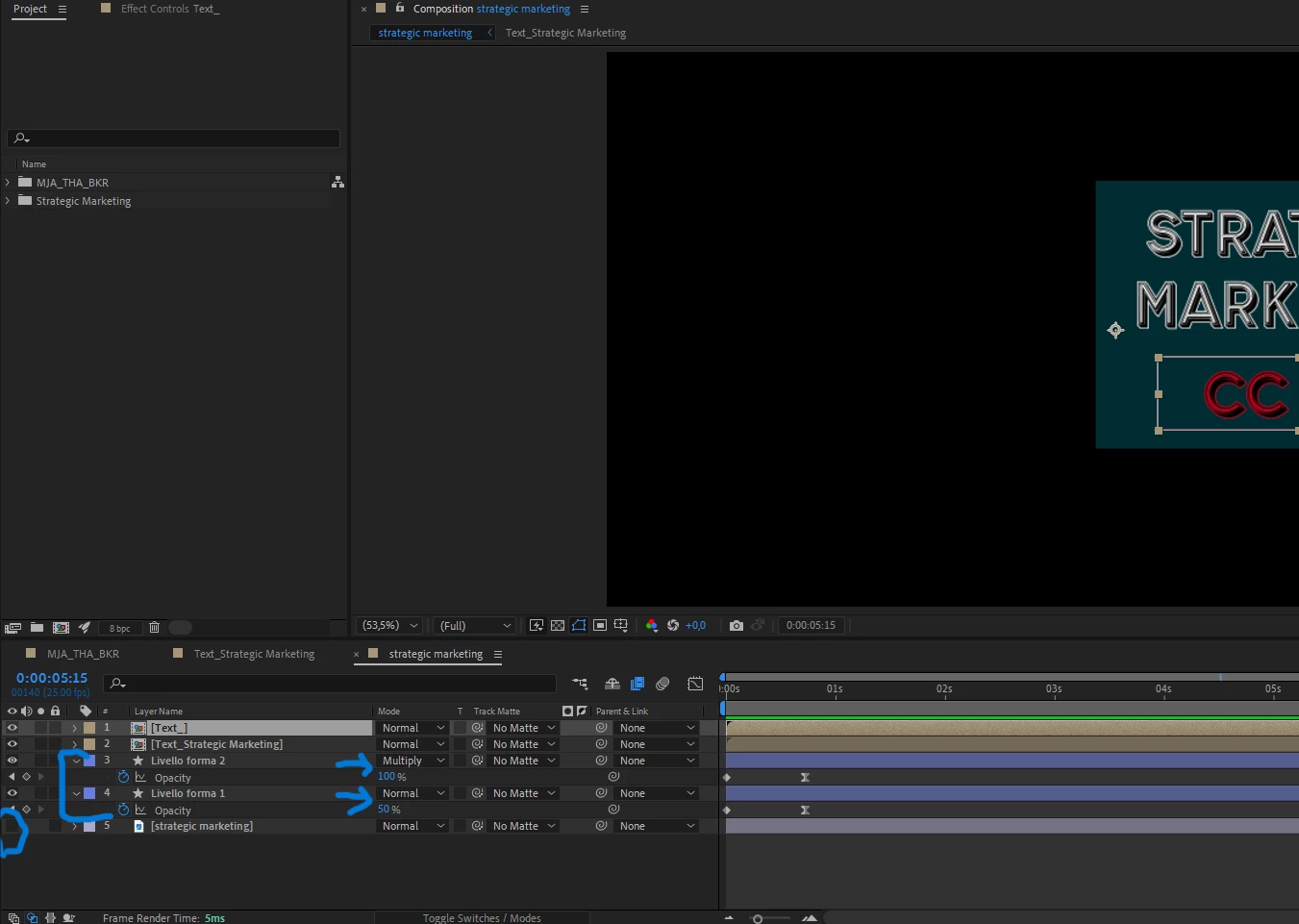The image size is (1299, 924).
Task: Create a new folder in Project panel
Action: (x=37, y=628)
